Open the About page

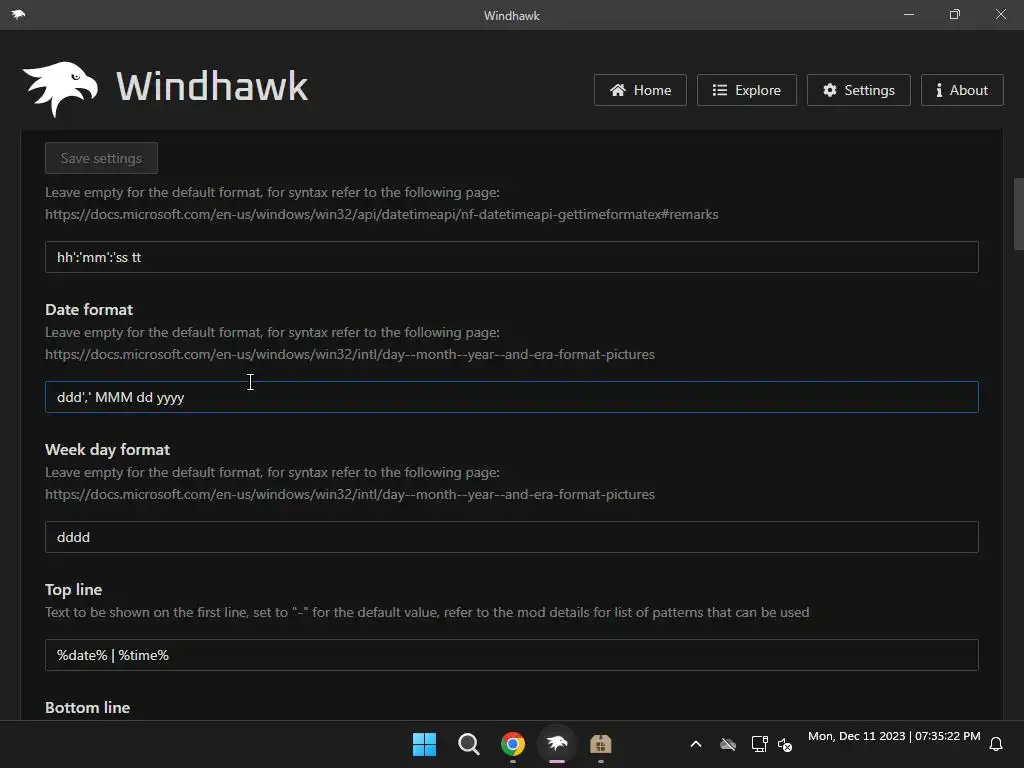pos(962,90)
